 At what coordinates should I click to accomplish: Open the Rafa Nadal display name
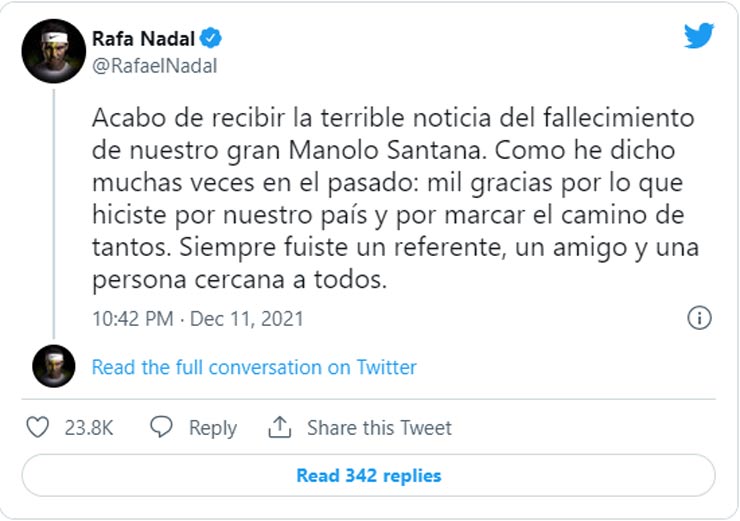[143, 39]
